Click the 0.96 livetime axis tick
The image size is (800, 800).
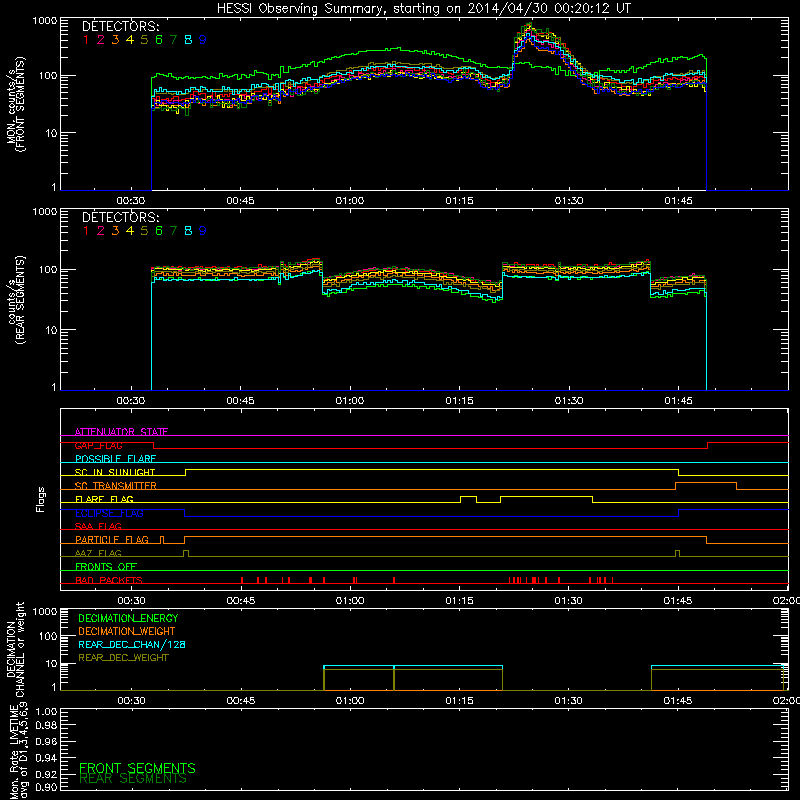click(x=46, y=741)
